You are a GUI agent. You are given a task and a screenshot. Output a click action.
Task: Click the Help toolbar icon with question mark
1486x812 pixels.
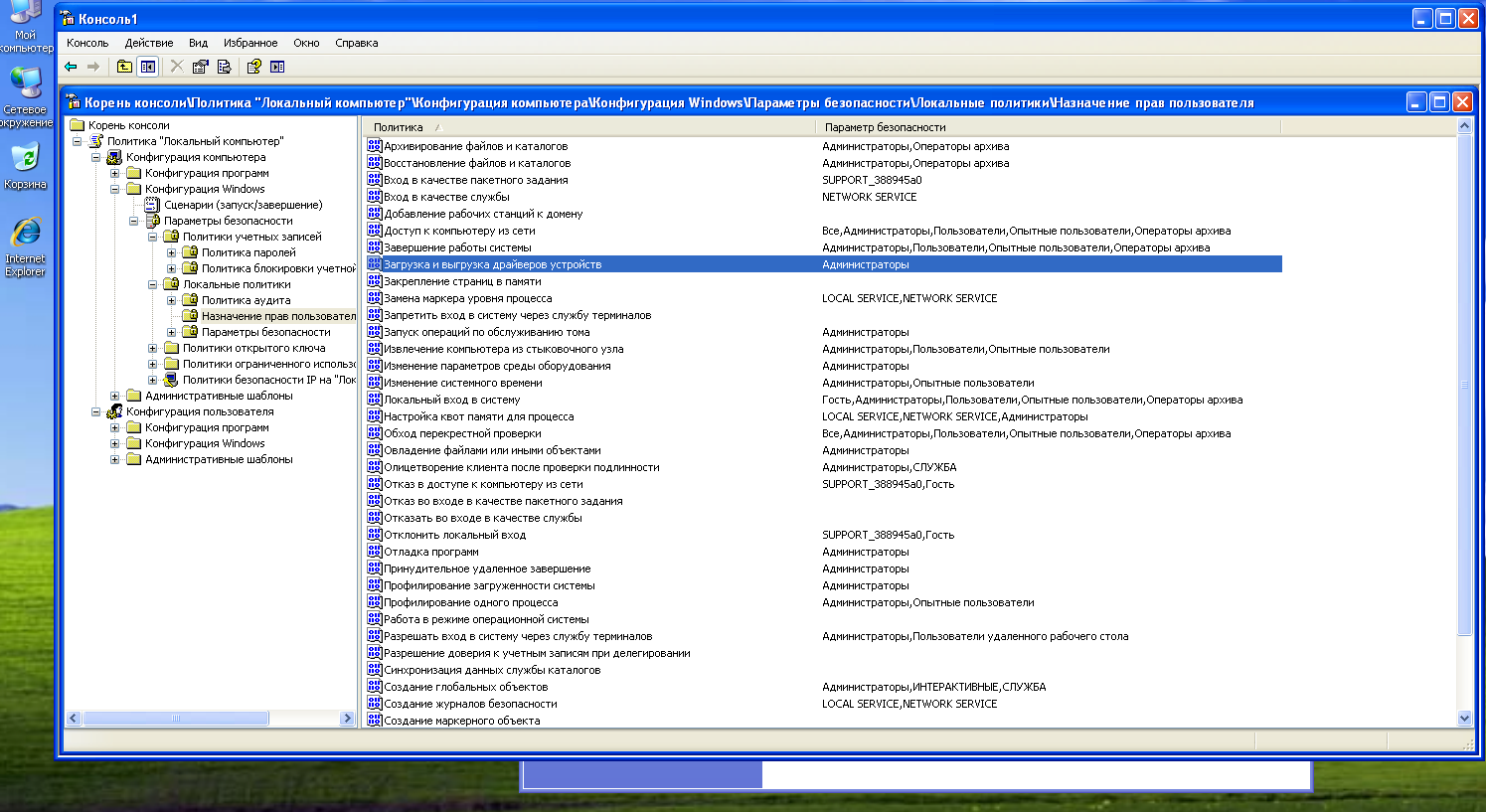(253, 67)
